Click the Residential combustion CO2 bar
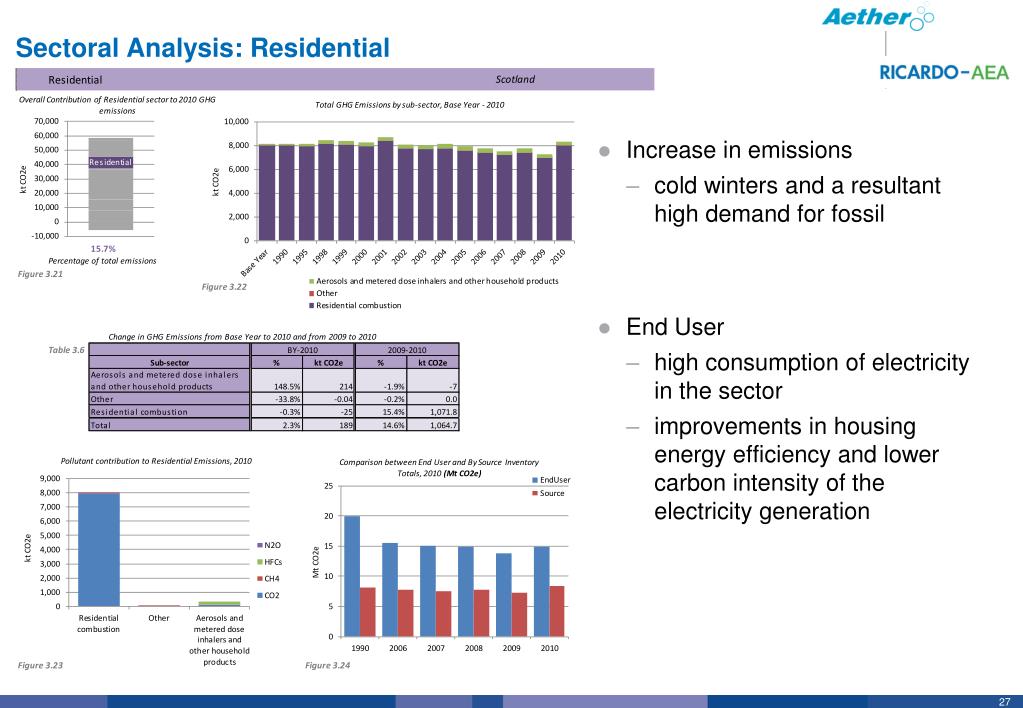 click(99, 549)
